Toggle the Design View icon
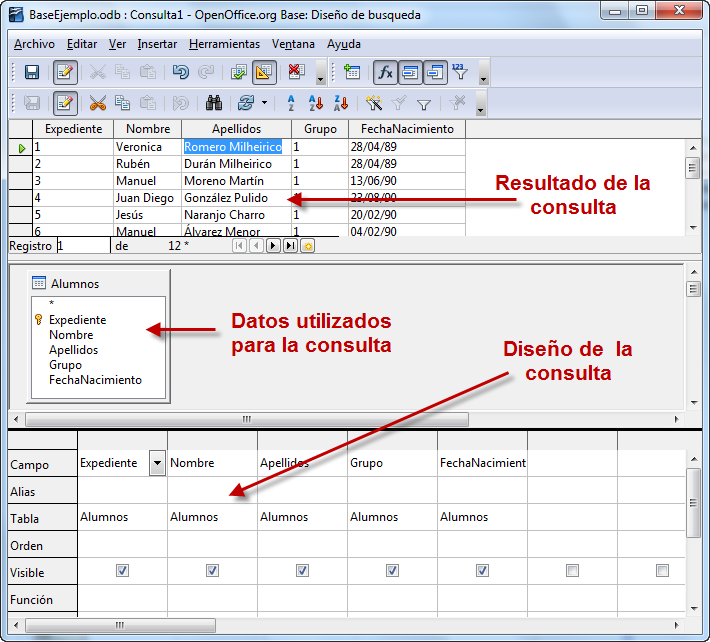Image resolution: width=710 pixels, height=642 pixels. pos(264,72)
